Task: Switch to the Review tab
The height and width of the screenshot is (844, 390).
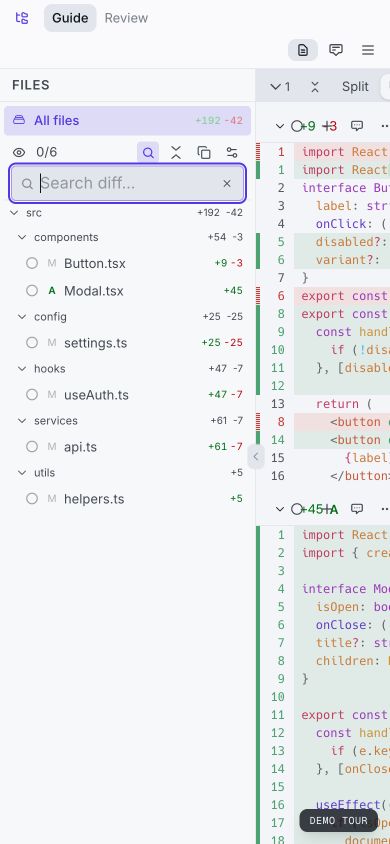Action: 126,18
